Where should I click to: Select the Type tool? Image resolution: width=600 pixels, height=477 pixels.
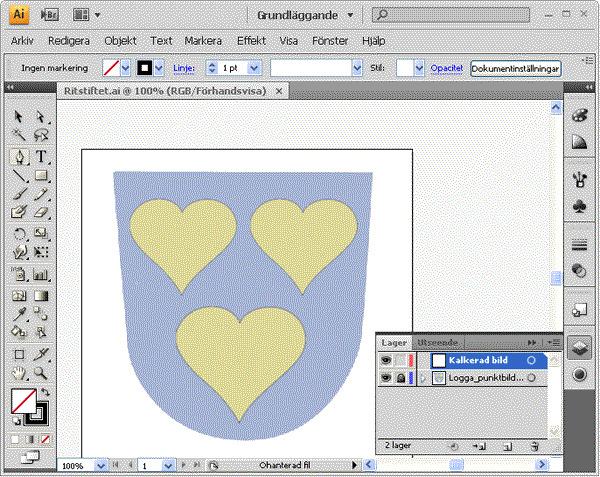tap(42, 157)
